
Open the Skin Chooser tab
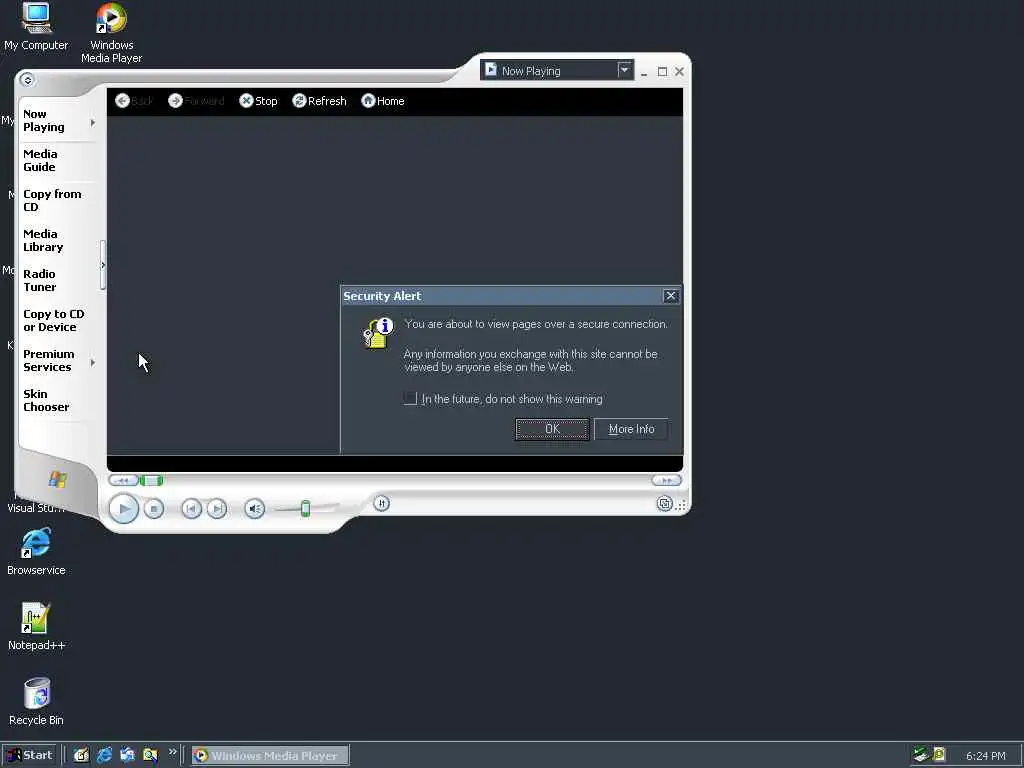tap(46, 400)
